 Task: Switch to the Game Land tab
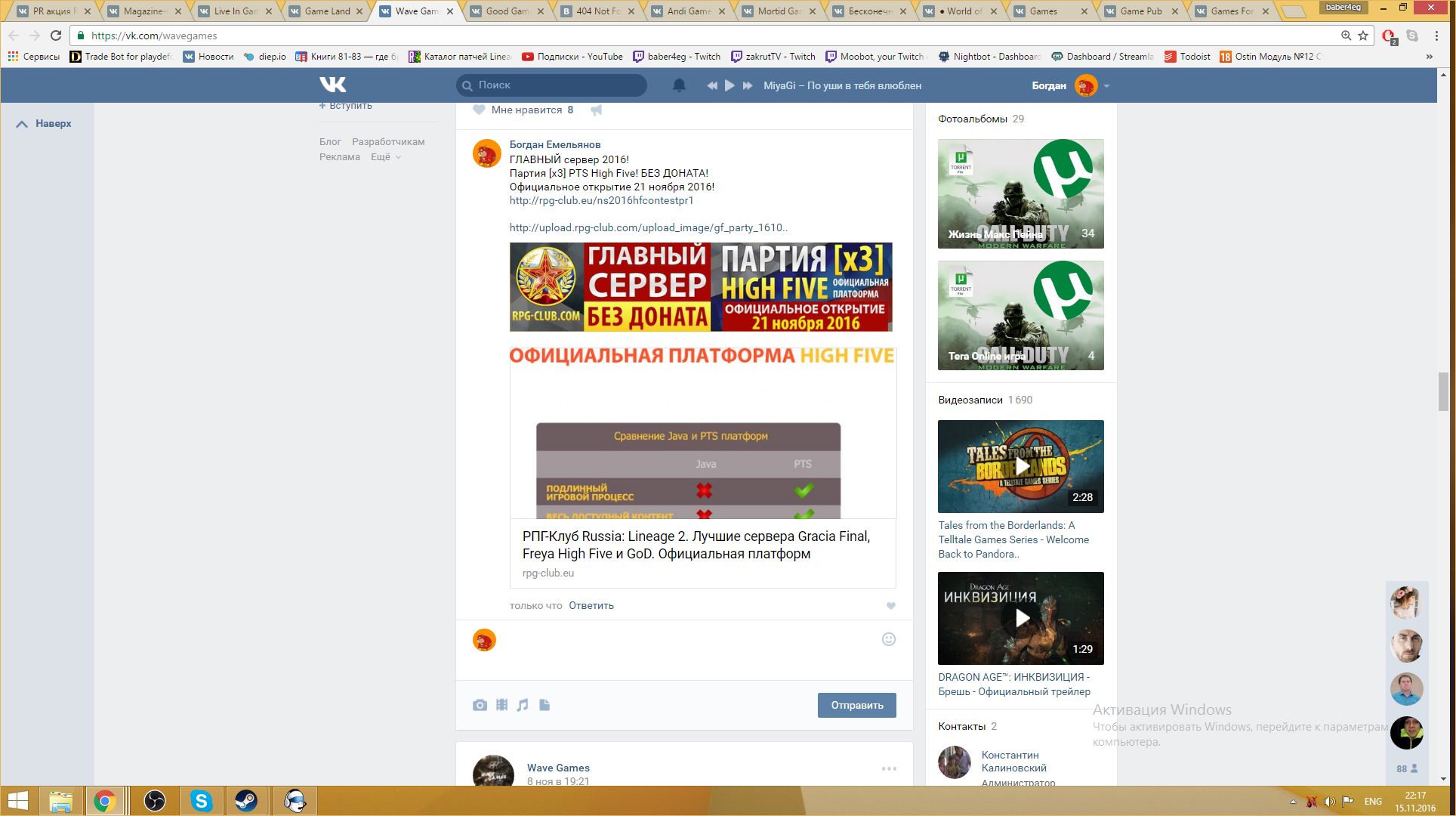click(327, 11)
